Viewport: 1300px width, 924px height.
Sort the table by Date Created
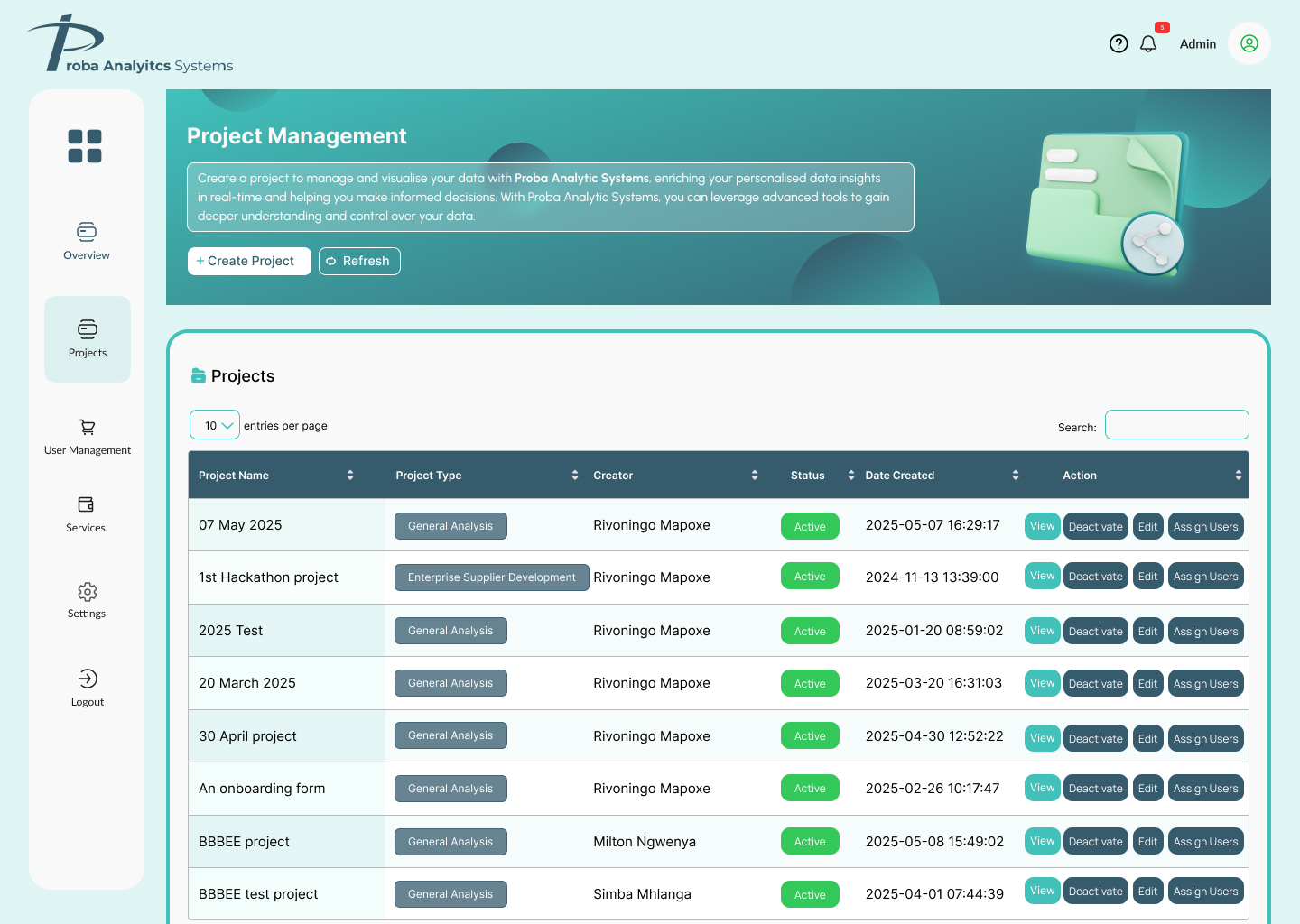pos(1016,475)
